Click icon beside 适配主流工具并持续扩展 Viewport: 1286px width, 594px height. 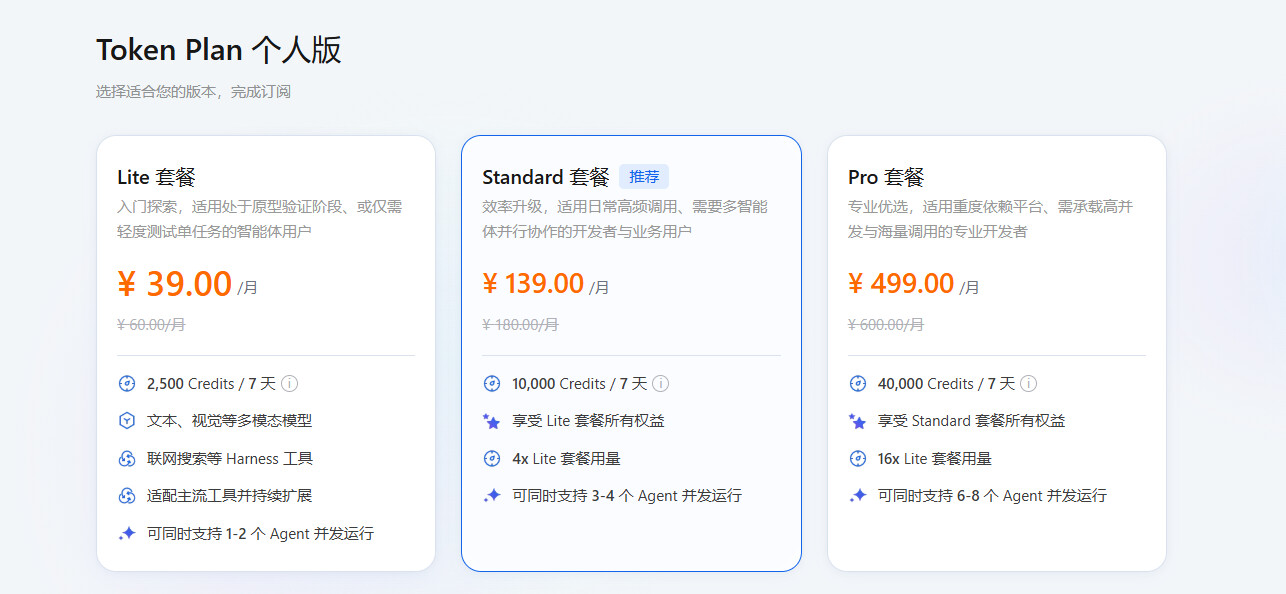point(127,496)
